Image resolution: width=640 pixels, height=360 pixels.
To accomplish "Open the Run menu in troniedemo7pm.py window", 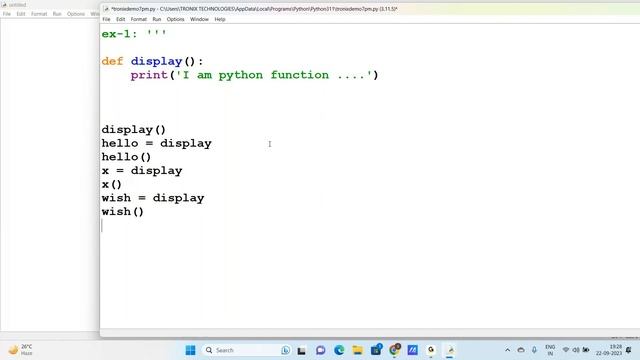I will tap(157, 19).
